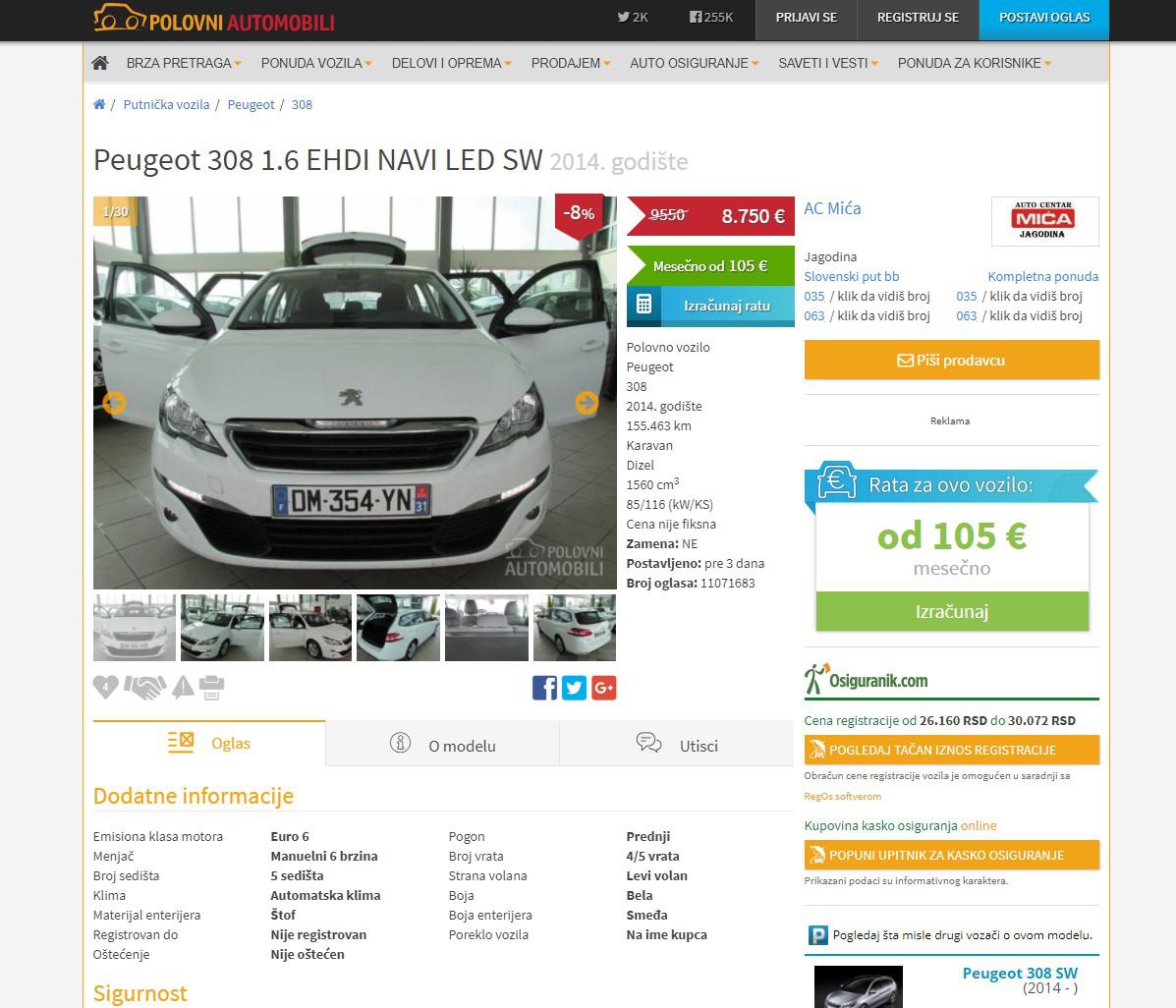The width and height of the screenshot is (1176, 1008).
Task: Select the first front-view car thumbnail
Action: 135,628
